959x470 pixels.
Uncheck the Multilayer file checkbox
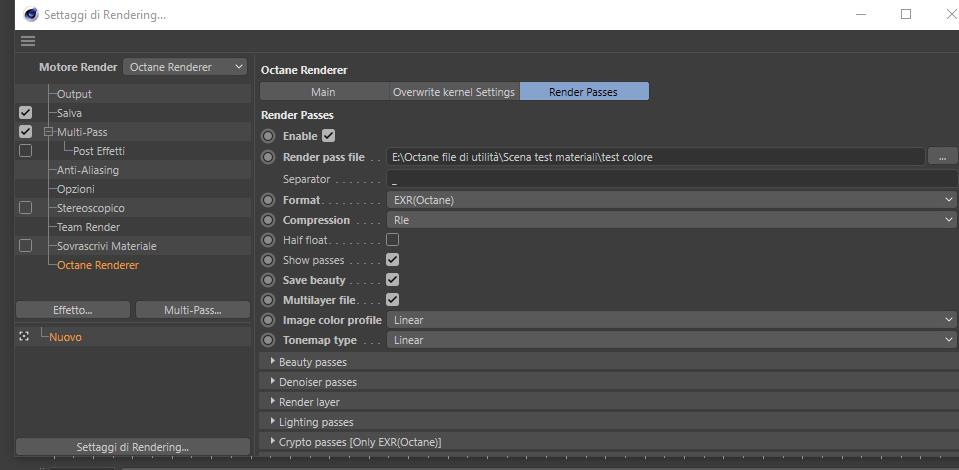pyautogui.click(x=393, y=300)
